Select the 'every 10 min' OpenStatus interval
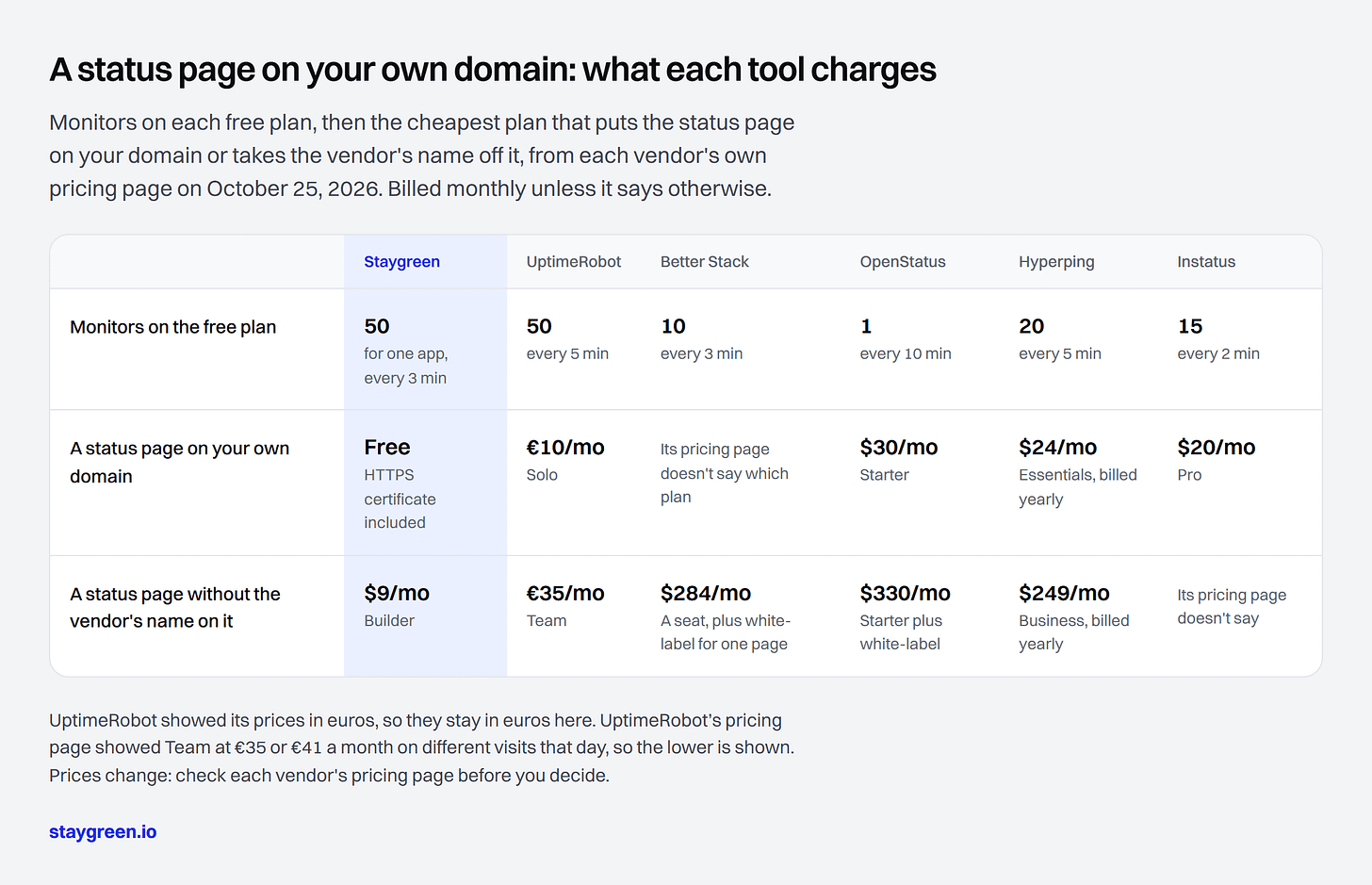Screen dimensions: 1372x885 pos(906,353)
